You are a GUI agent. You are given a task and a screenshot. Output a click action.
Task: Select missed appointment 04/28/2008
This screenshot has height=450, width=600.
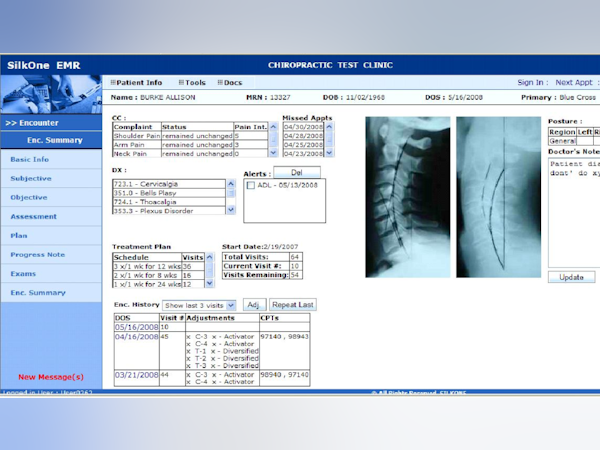click(303, 136)
